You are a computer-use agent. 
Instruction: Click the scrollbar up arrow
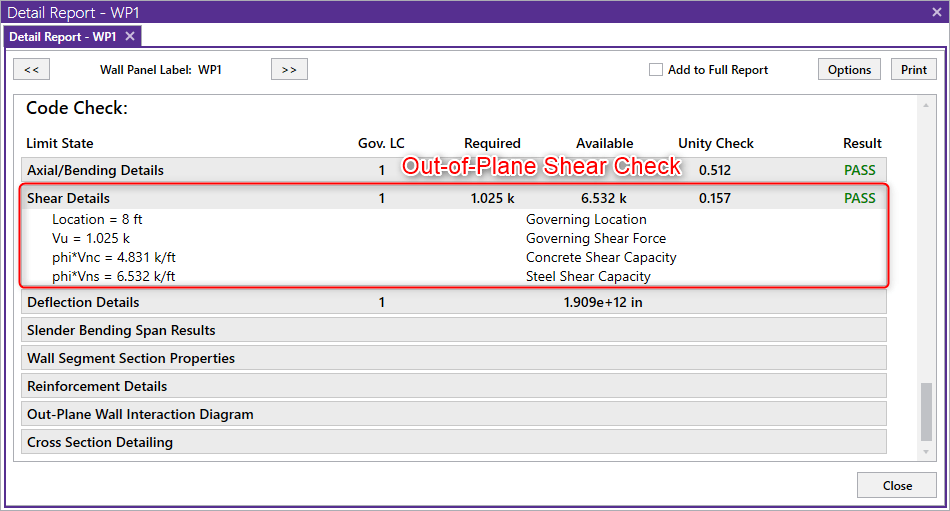(926, 104)
